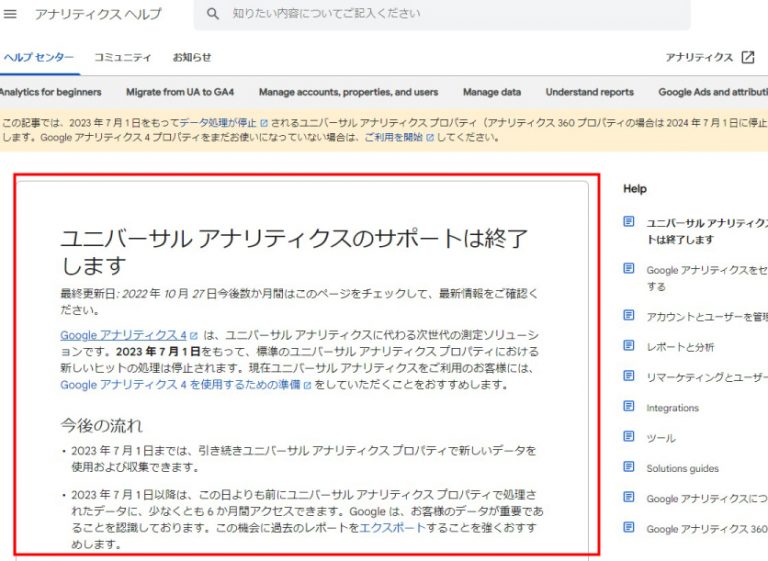Open Manage accounts, properties, and users menu
The image size is (768, 561).
pyautogui.click(x=348, y=92)
